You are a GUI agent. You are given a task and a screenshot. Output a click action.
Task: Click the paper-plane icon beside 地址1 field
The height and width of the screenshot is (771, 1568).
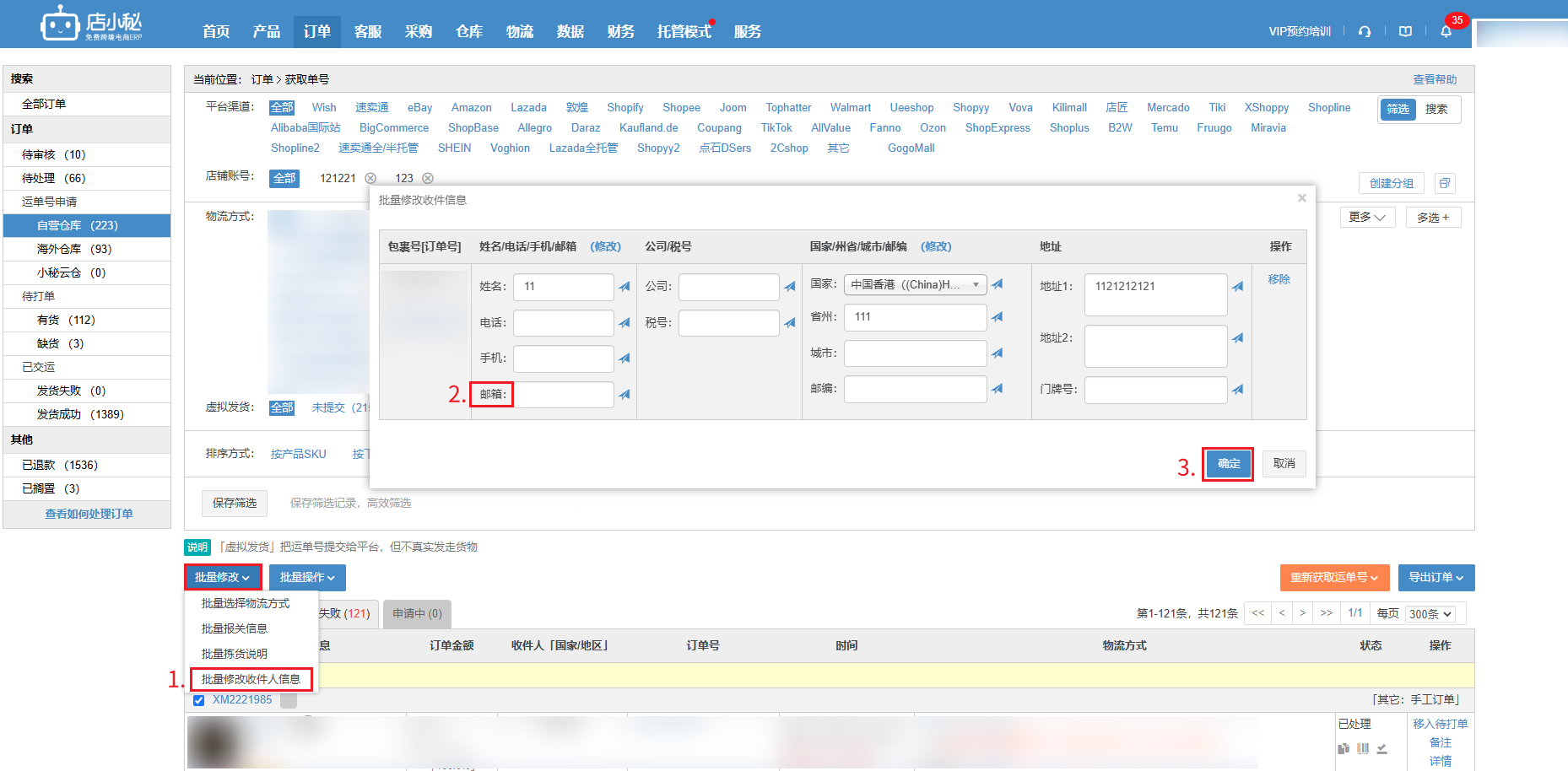1238,287
